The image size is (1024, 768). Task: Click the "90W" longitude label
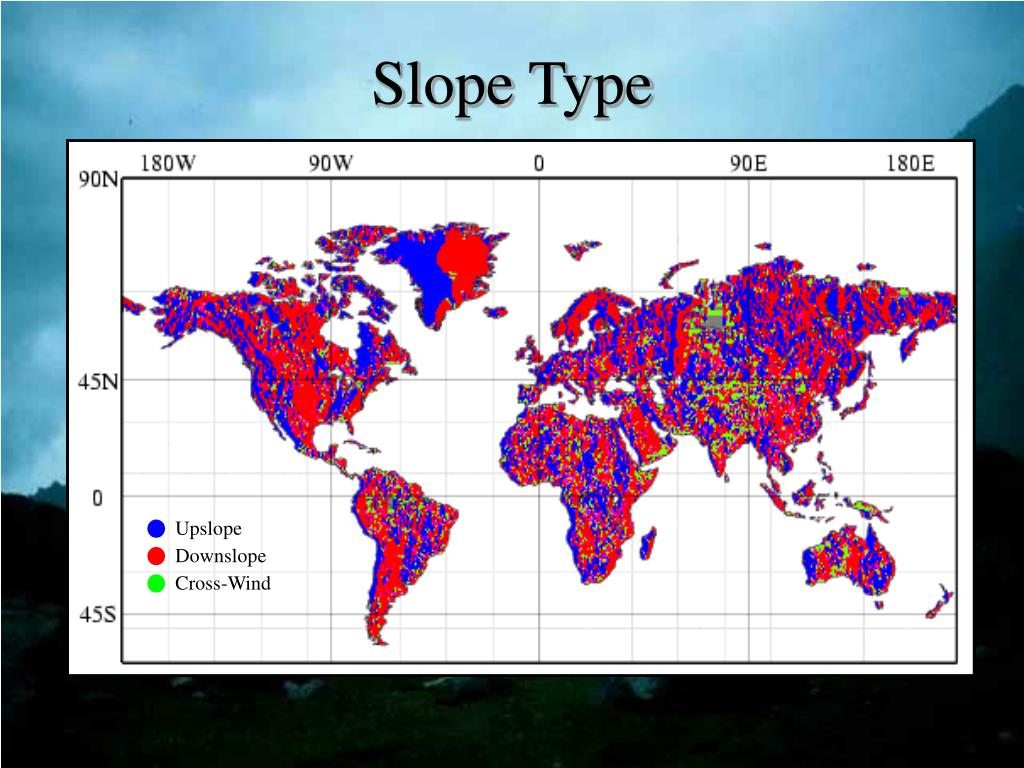coord(330,163)
